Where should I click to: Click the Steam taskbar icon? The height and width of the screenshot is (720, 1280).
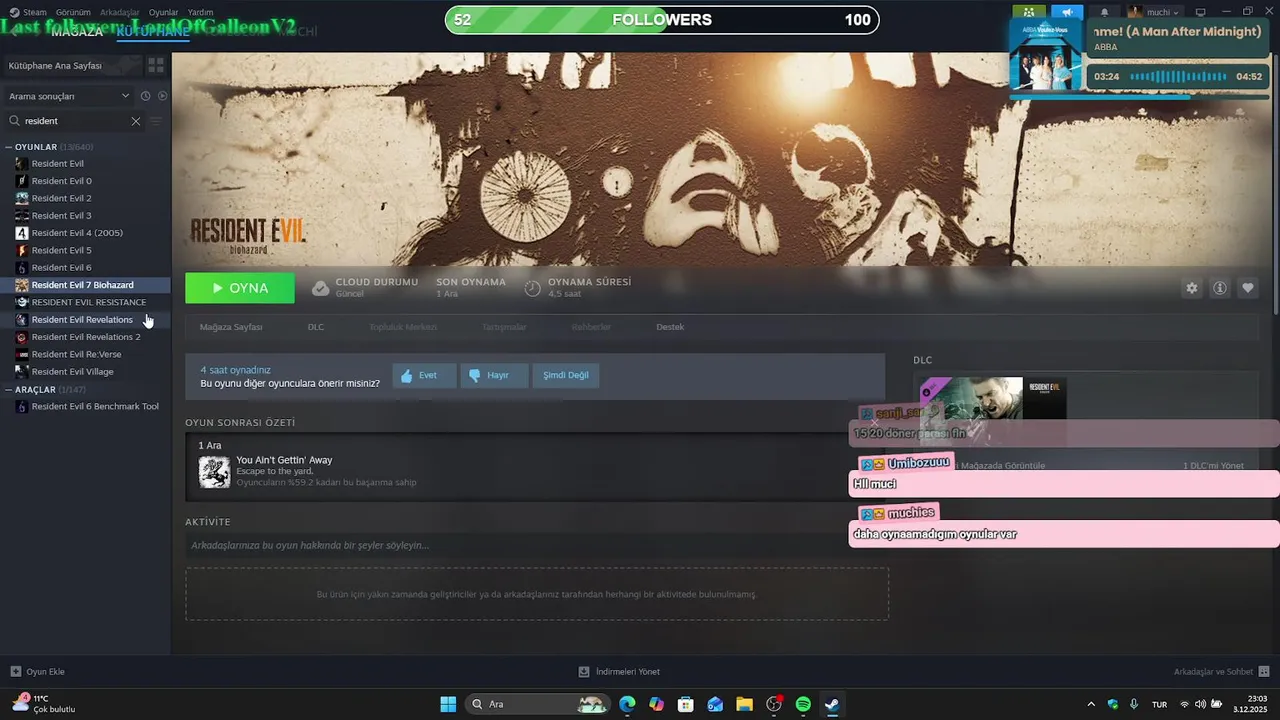pos(832,704)
